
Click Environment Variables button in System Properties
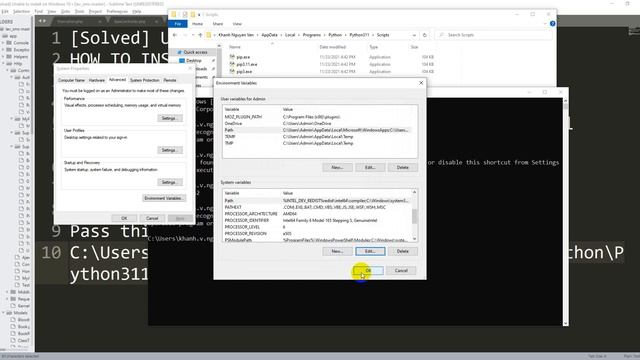point(164,198)
